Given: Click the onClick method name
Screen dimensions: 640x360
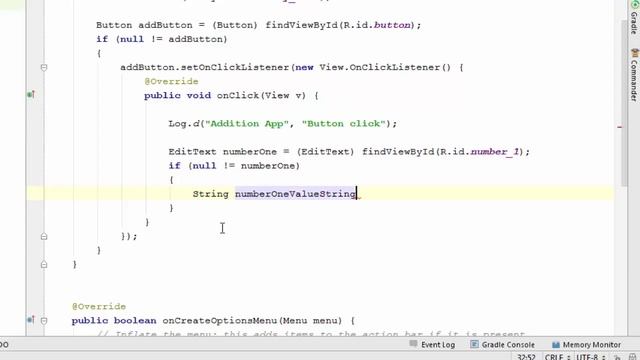Looking at the screenshot, I should click(238, 96).
